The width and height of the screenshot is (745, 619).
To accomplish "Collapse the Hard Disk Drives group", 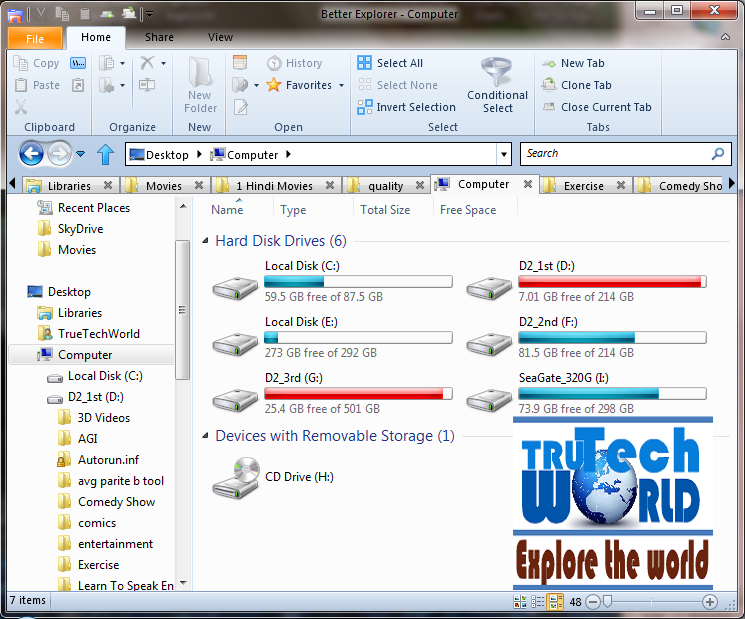I will coord(205,241).
